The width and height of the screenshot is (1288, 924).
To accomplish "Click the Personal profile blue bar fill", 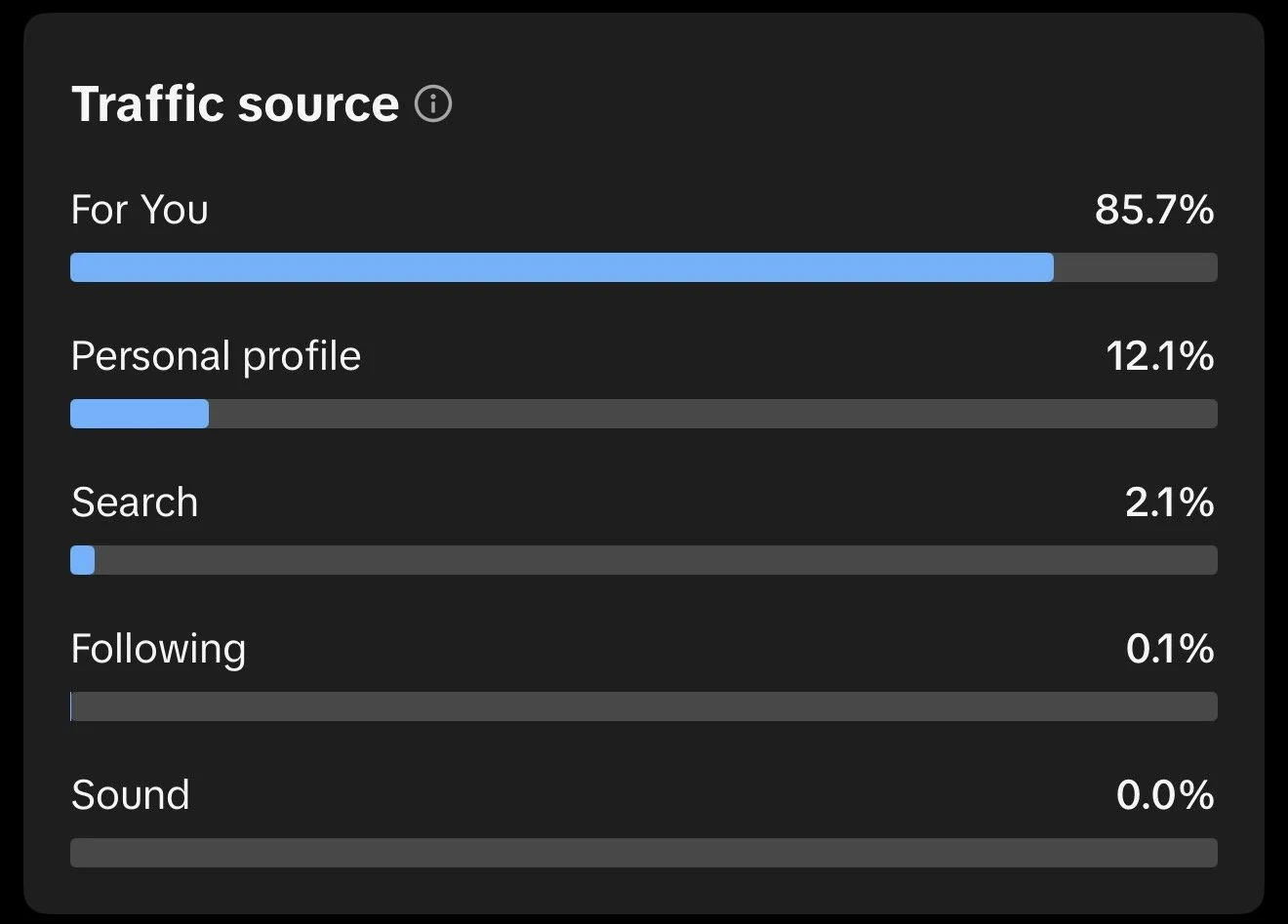I will coord(140,414).
